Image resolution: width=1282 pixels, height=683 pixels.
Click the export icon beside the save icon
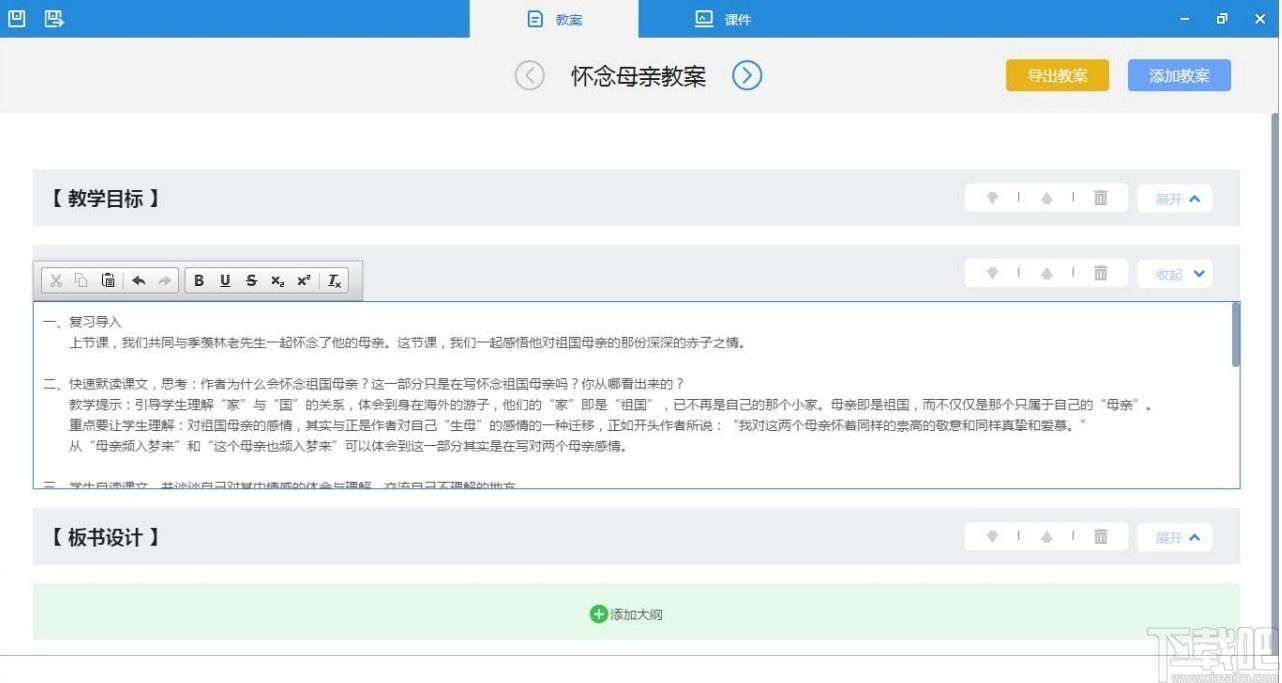click(x=54, y=19)
